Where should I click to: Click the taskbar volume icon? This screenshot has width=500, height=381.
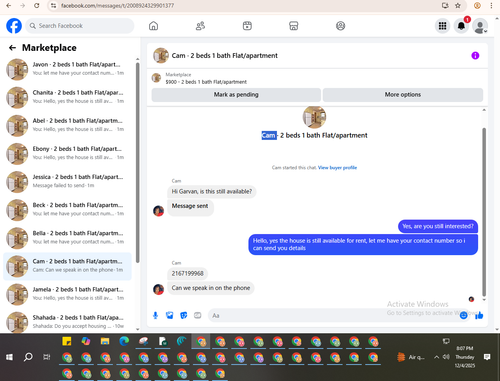pos(446,357)
